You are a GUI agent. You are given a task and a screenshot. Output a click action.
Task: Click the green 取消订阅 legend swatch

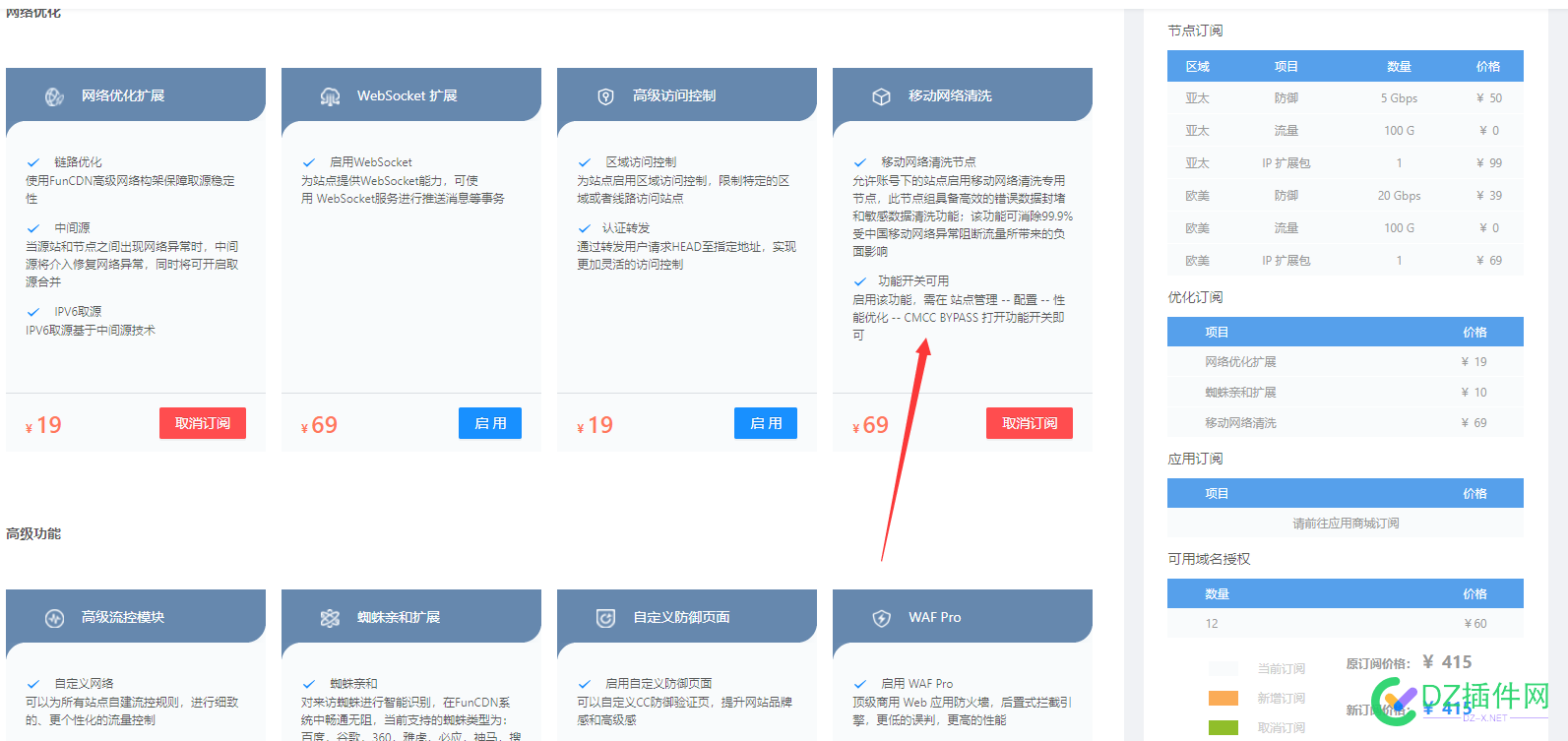(1223, 727)
